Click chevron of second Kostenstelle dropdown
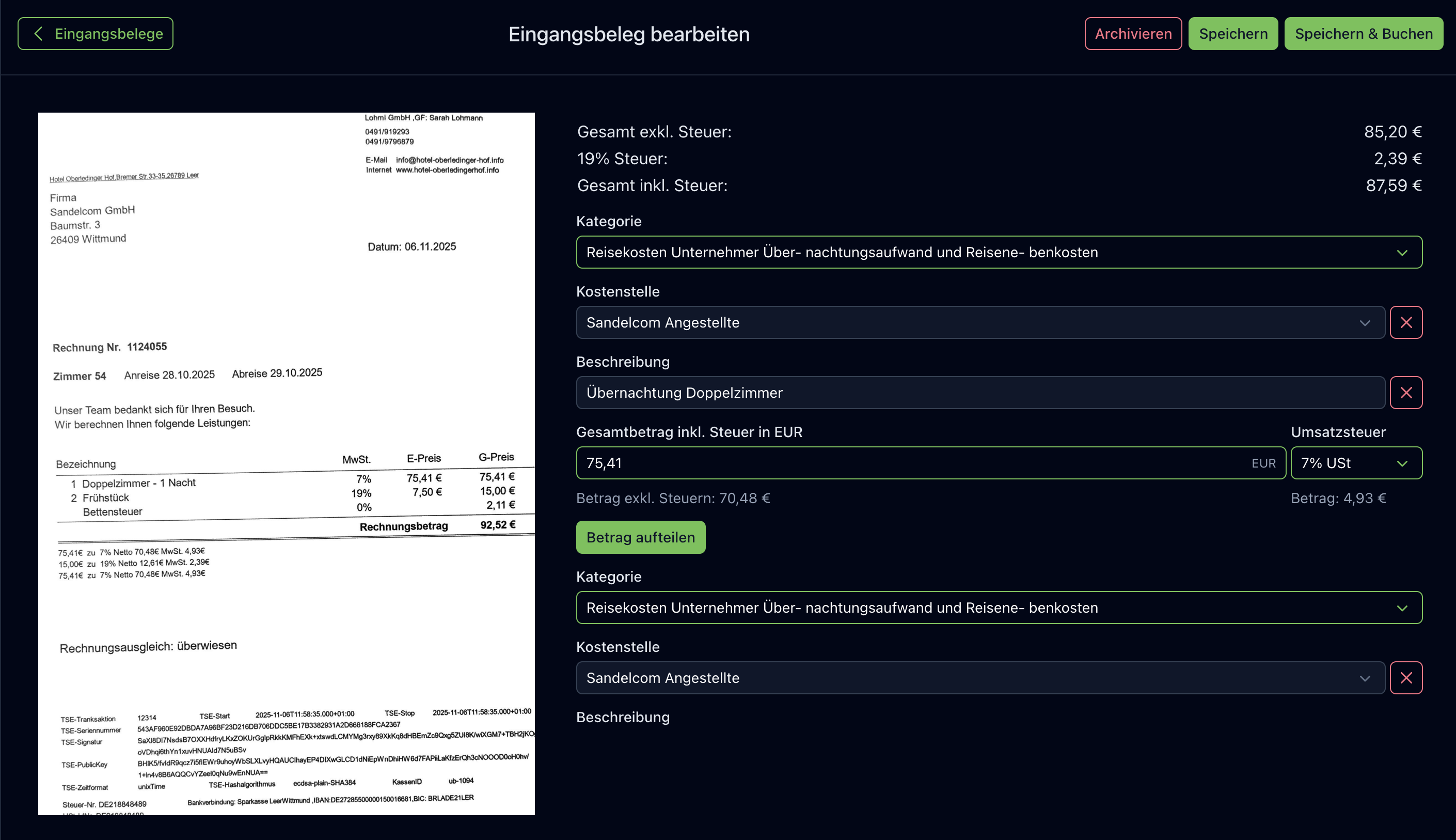 click(x=1364, y=678)
